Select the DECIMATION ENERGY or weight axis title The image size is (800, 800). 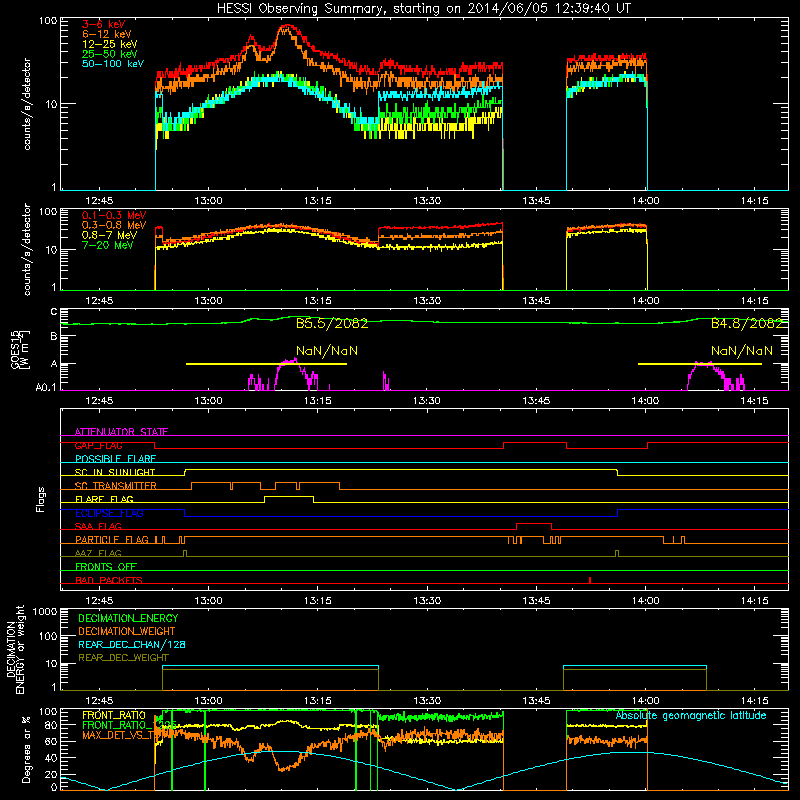[x=15, y=650]
